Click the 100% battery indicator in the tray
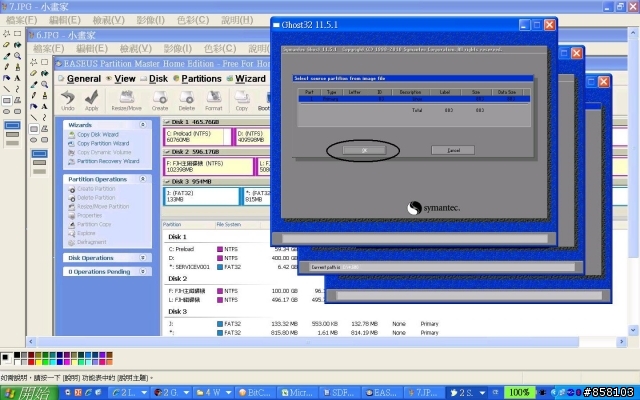Screen dimensions: 640x400 519,393
